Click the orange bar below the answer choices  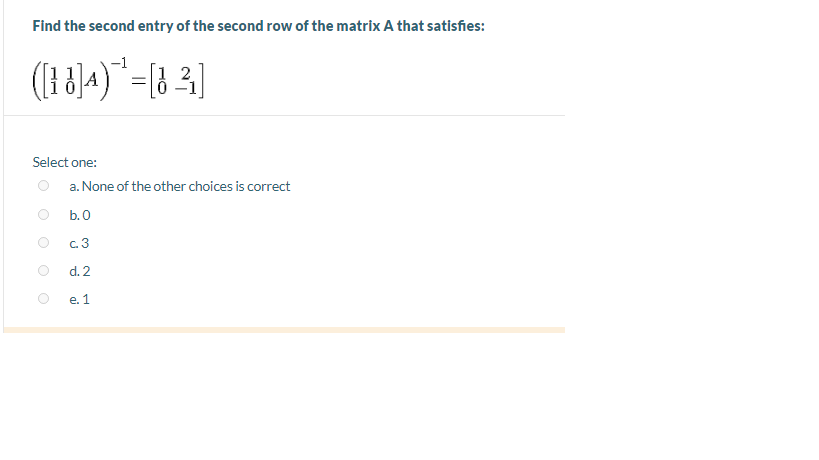pos(284,330)
